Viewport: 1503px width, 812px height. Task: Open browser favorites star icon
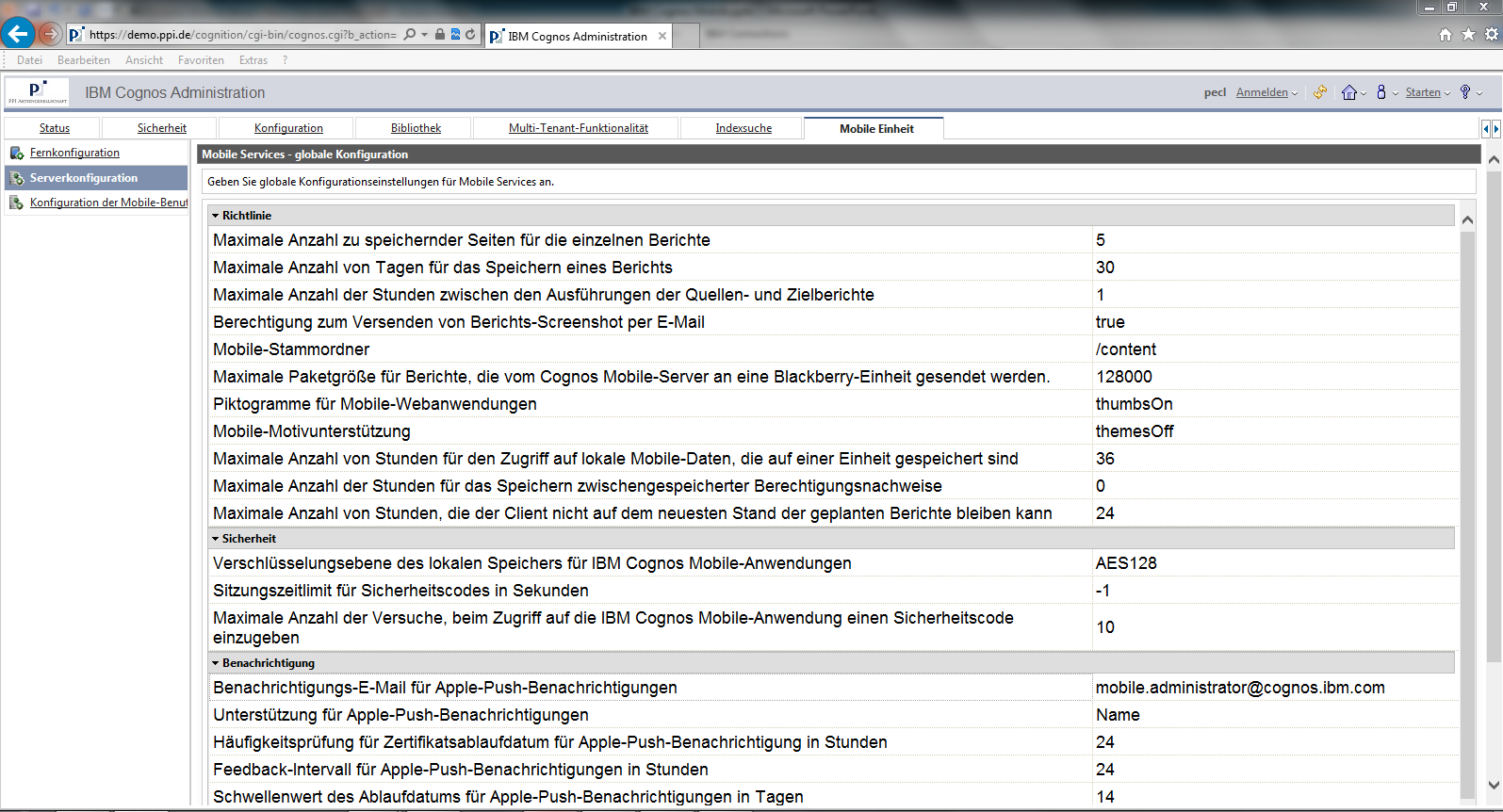tap(1468, 35)
